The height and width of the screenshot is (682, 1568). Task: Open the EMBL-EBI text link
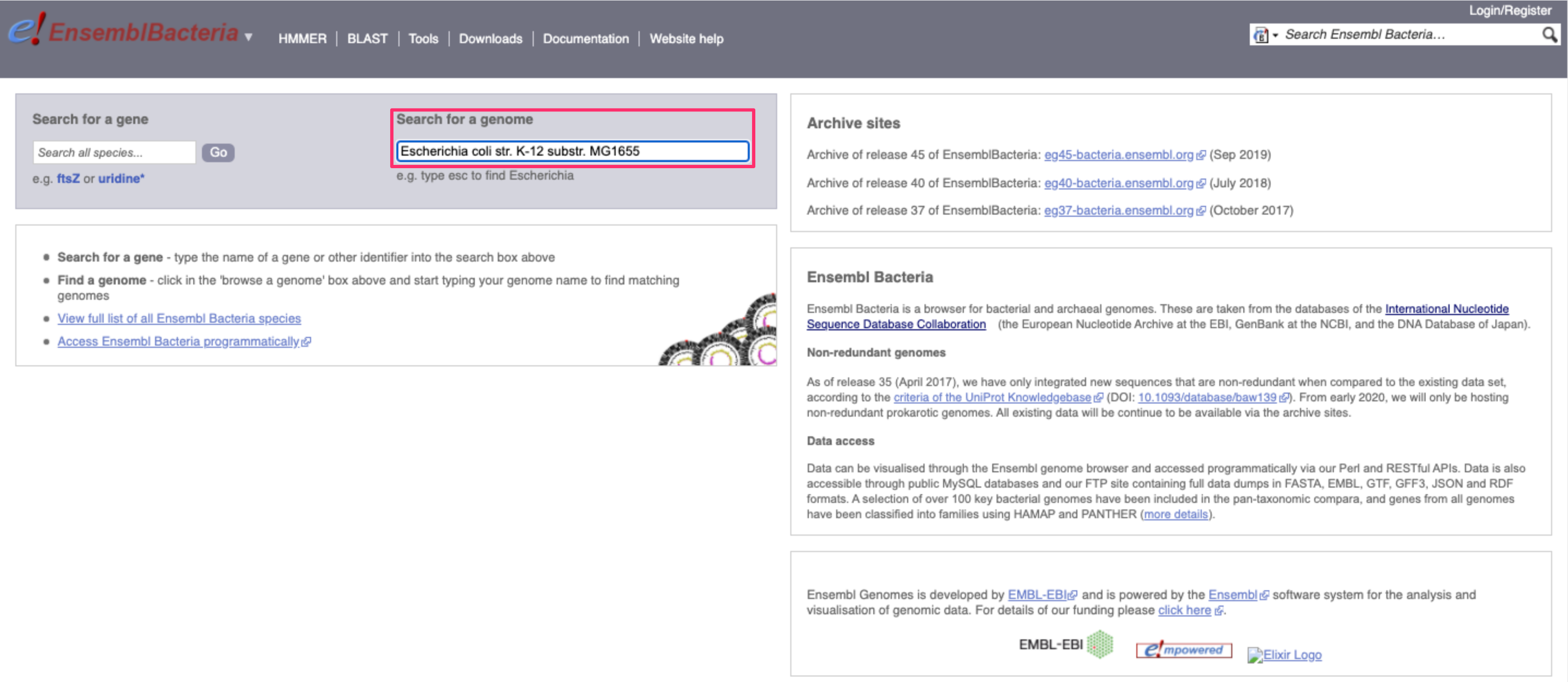point(1037,594)
